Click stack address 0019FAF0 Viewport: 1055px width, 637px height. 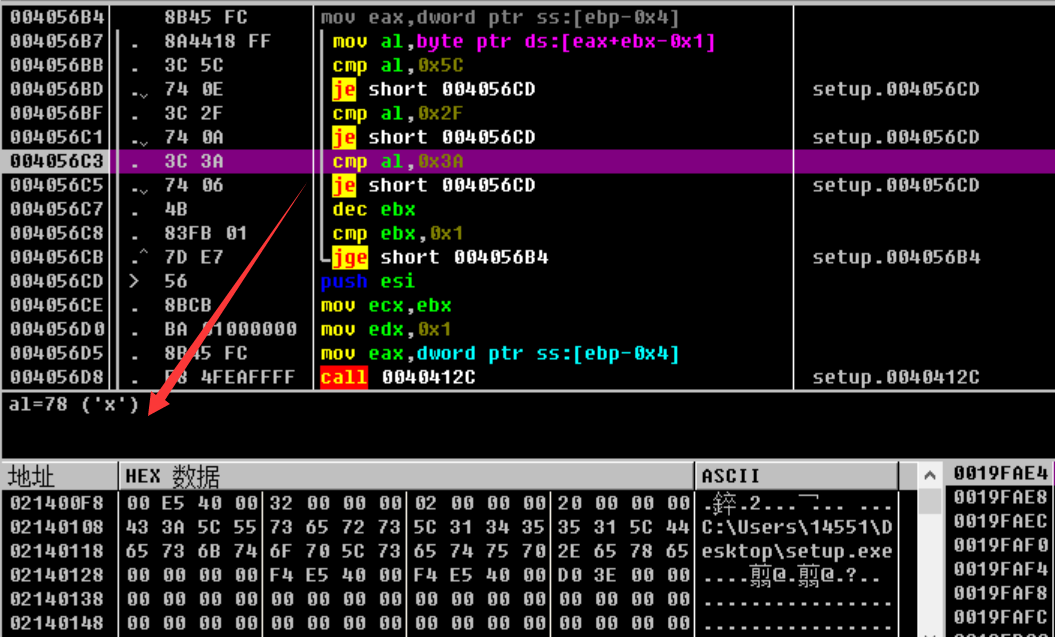(1001, 545)
